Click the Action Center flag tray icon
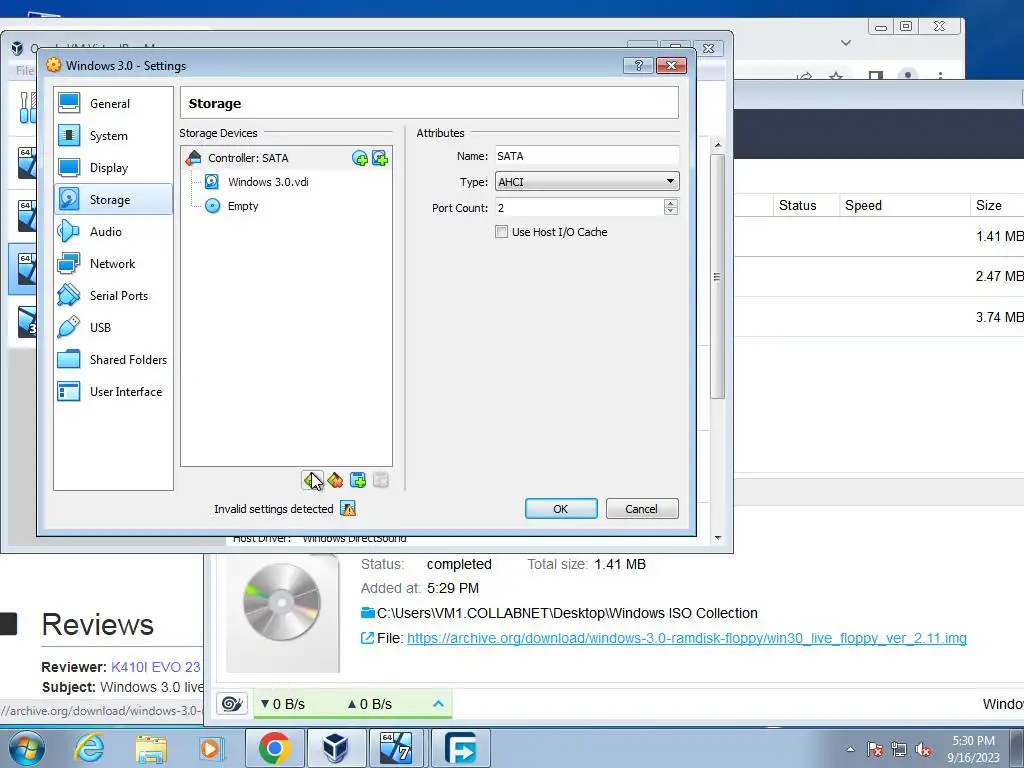This screenshot has height=768, width=1024. click(x=874, y=749)
